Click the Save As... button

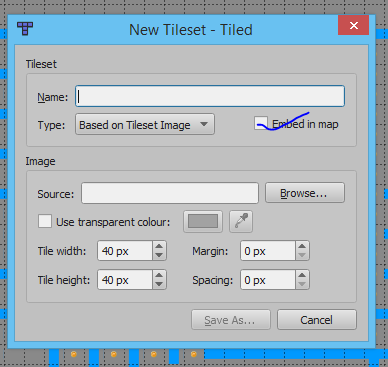pyautogui.click(x=231, y=320)
